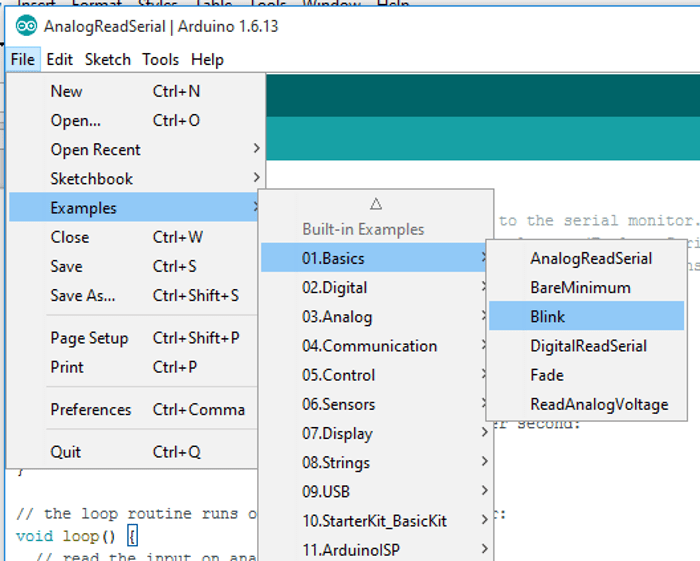700x561 pixels.
Task: Open Page Setup from the File menu
Action: pos(133,338)
